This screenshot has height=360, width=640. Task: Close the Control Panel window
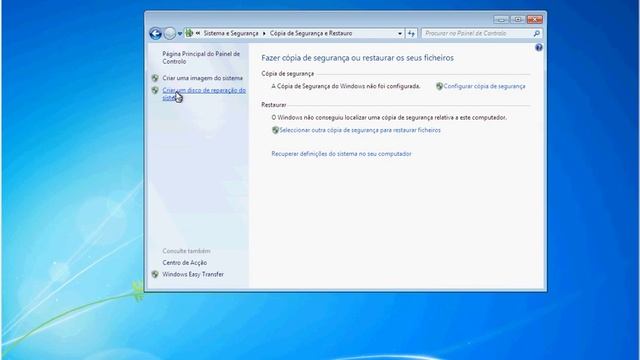[x=535, y=19]
